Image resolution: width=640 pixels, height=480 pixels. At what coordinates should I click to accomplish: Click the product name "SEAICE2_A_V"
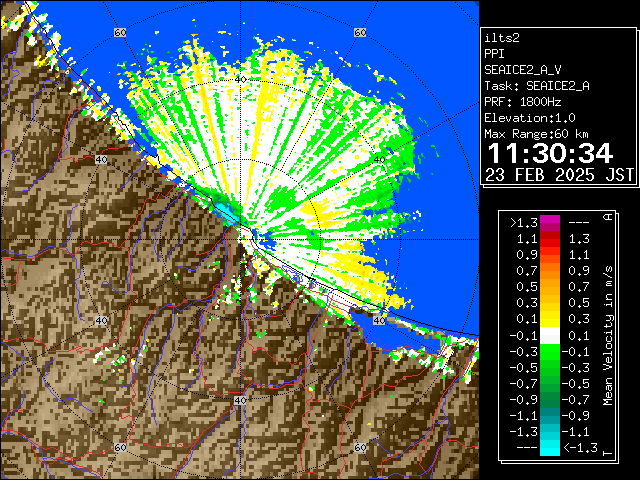point(523,70)
